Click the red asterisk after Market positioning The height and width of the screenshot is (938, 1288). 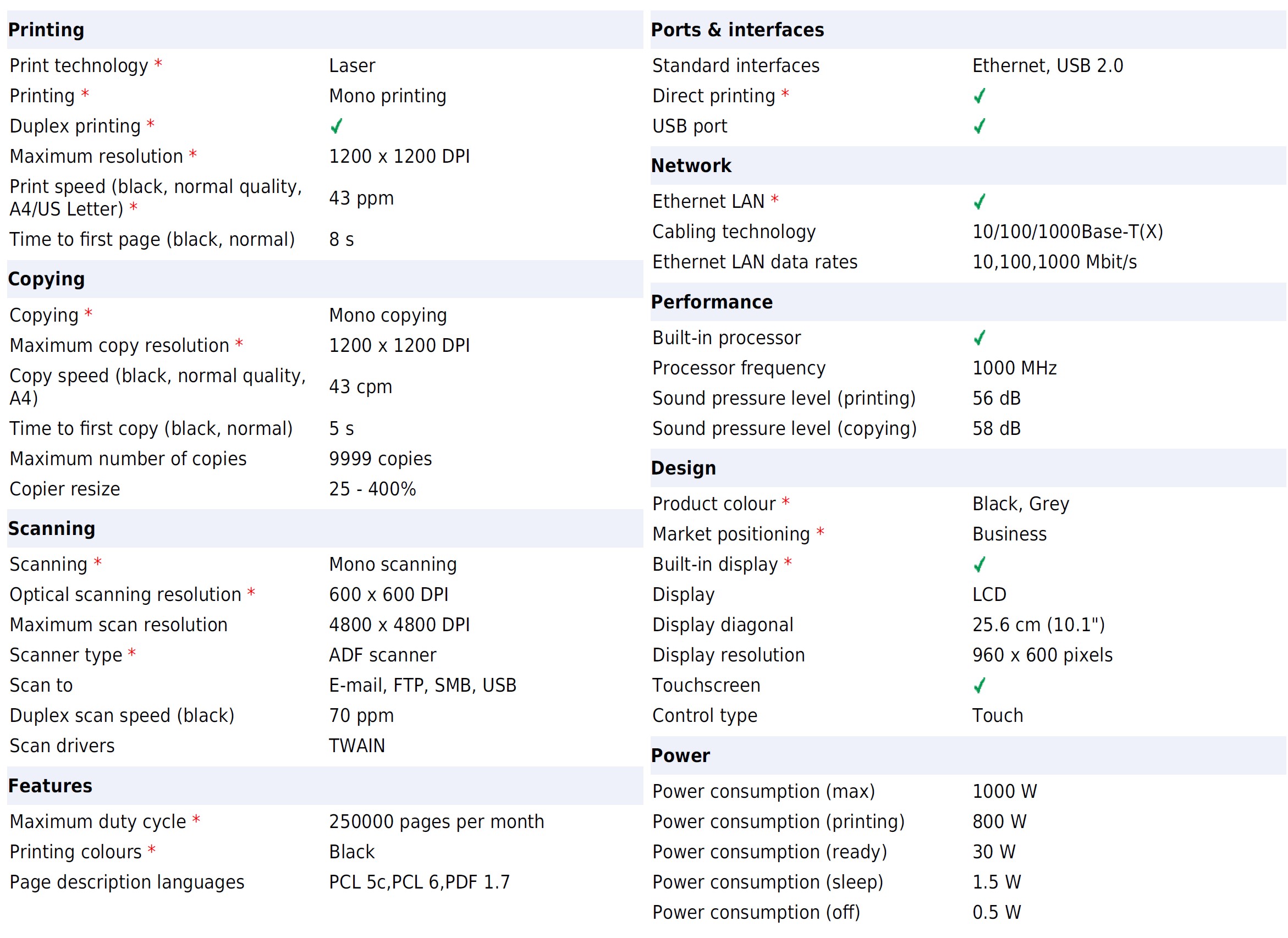[820, 532]
